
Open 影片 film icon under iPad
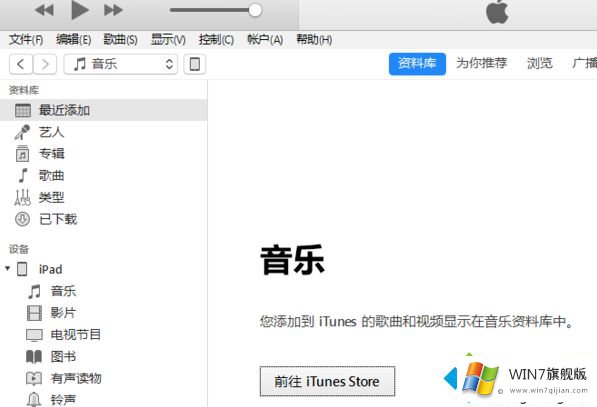tap(34, 313)
